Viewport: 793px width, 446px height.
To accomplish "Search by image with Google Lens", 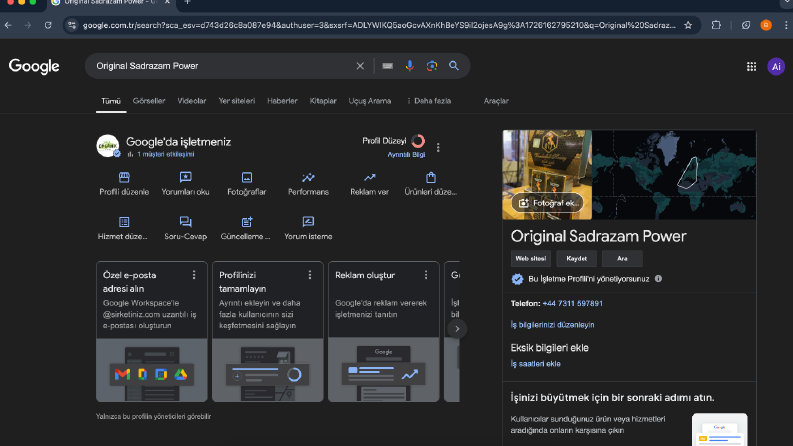I will pyautogui.click(x=431, y=66).
